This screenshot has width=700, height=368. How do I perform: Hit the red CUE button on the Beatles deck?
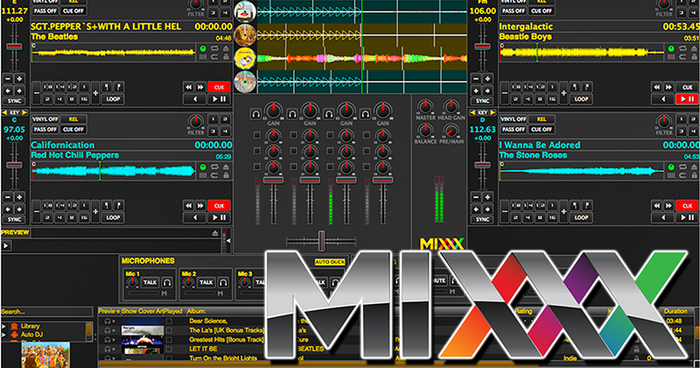pos(219,87)
